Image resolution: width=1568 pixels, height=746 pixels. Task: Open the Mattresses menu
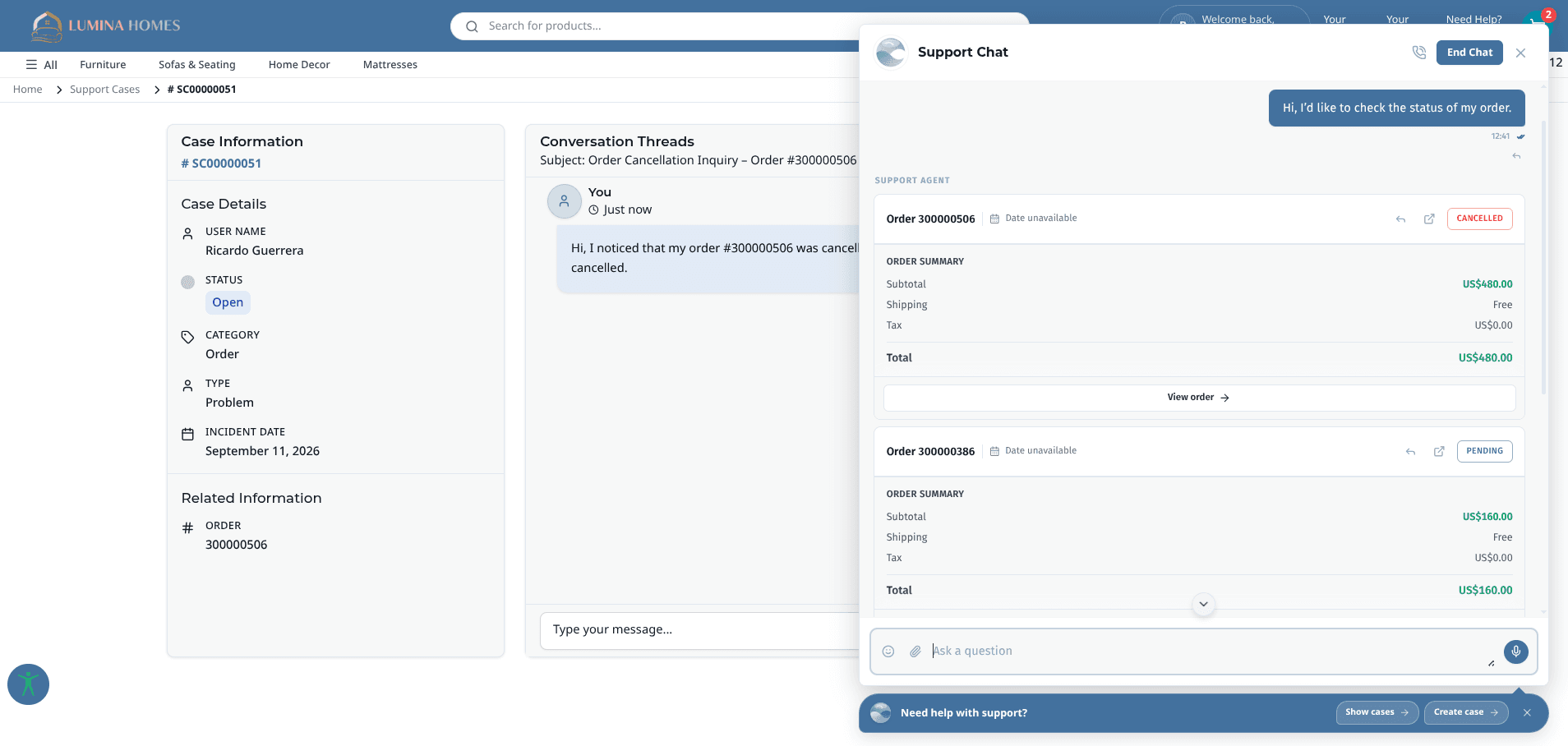pos(390,65)
